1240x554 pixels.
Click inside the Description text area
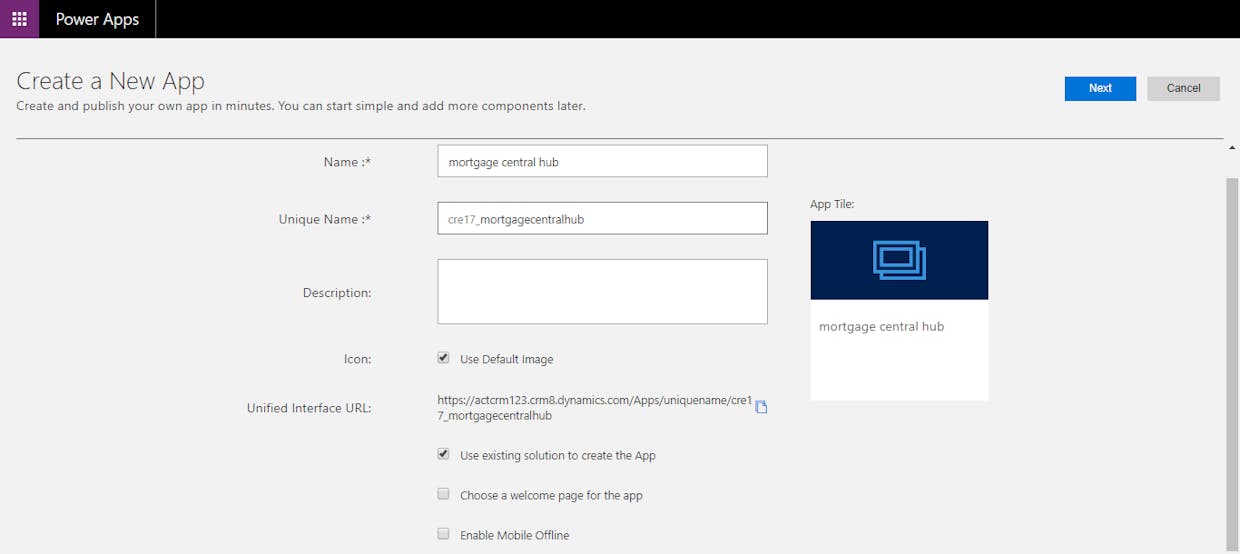(x=602, y=291)
